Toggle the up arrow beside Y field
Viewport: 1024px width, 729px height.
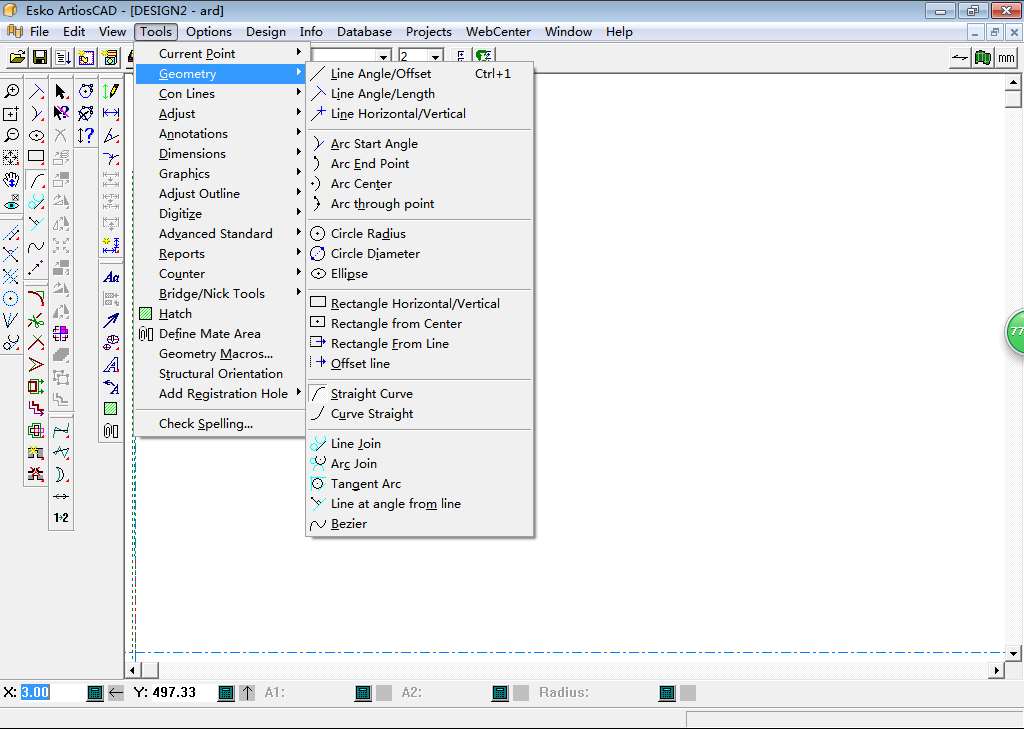247,692
